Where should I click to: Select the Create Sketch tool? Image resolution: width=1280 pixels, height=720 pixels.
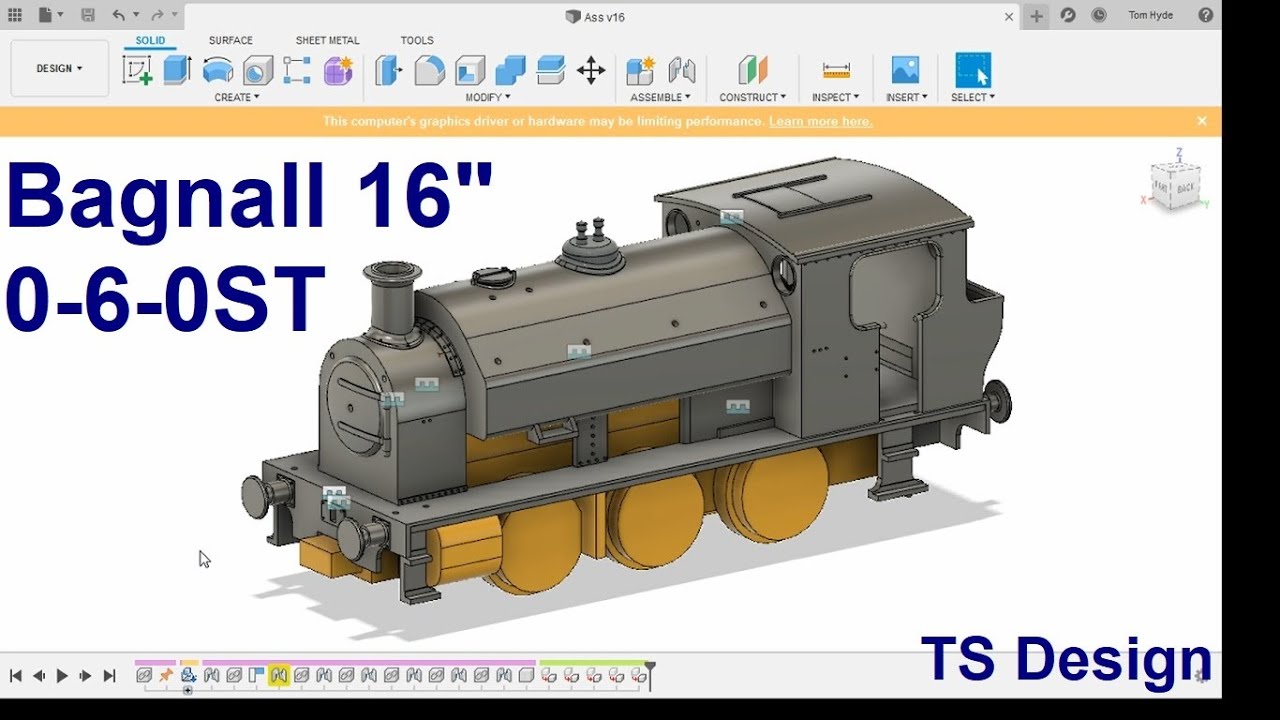(137, 70)
